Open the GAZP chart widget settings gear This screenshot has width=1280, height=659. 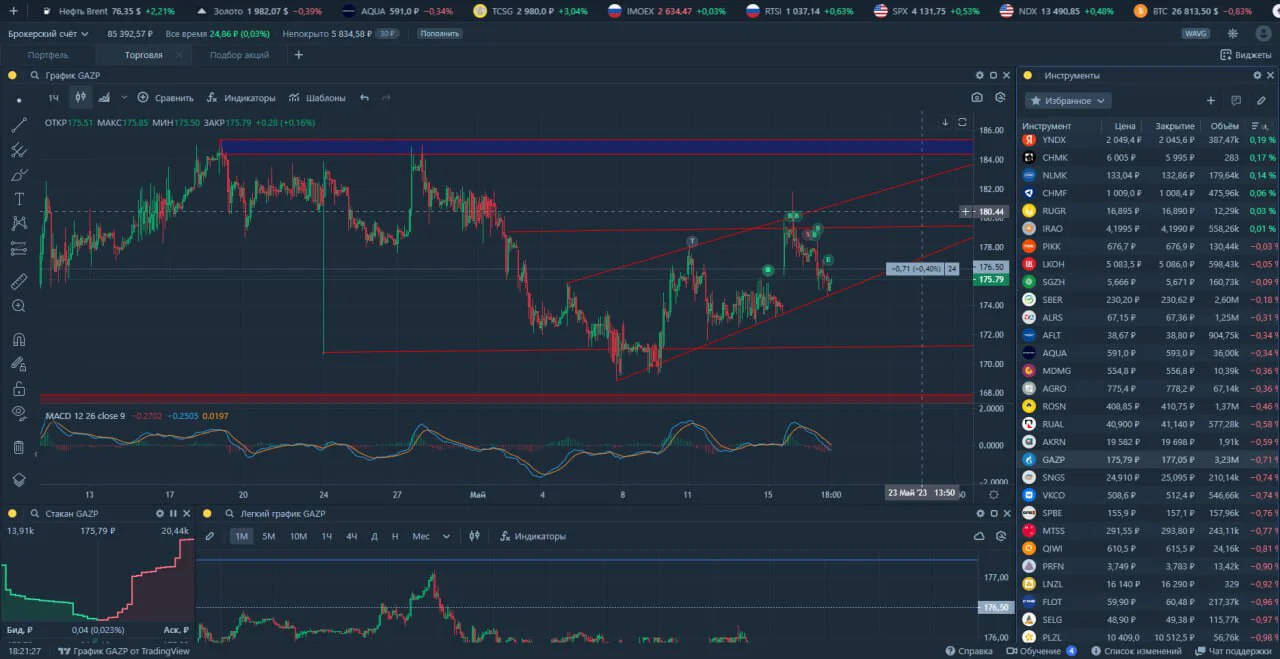click(x=980, y=75)
